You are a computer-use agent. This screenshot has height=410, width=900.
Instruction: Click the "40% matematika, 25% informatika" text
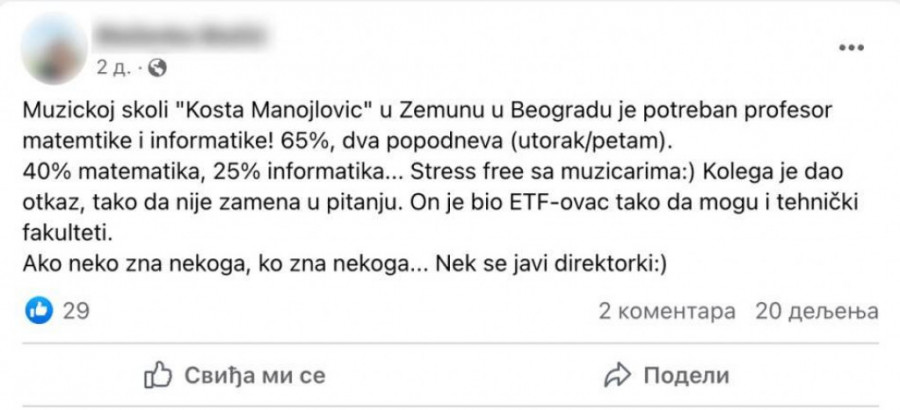186,172
